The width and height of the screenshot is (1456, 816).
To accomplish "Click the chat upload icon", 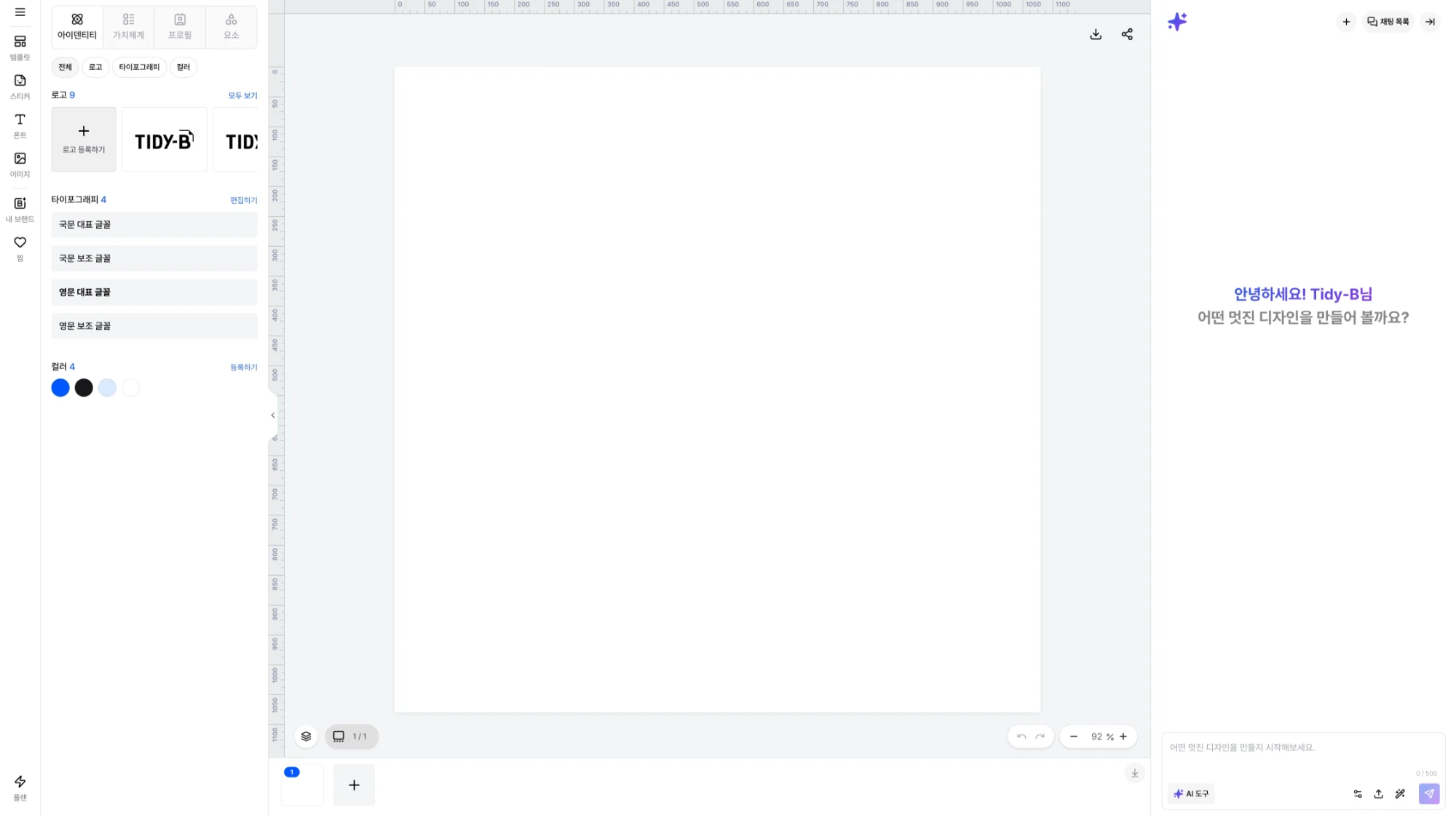I will pos(1379,794).
